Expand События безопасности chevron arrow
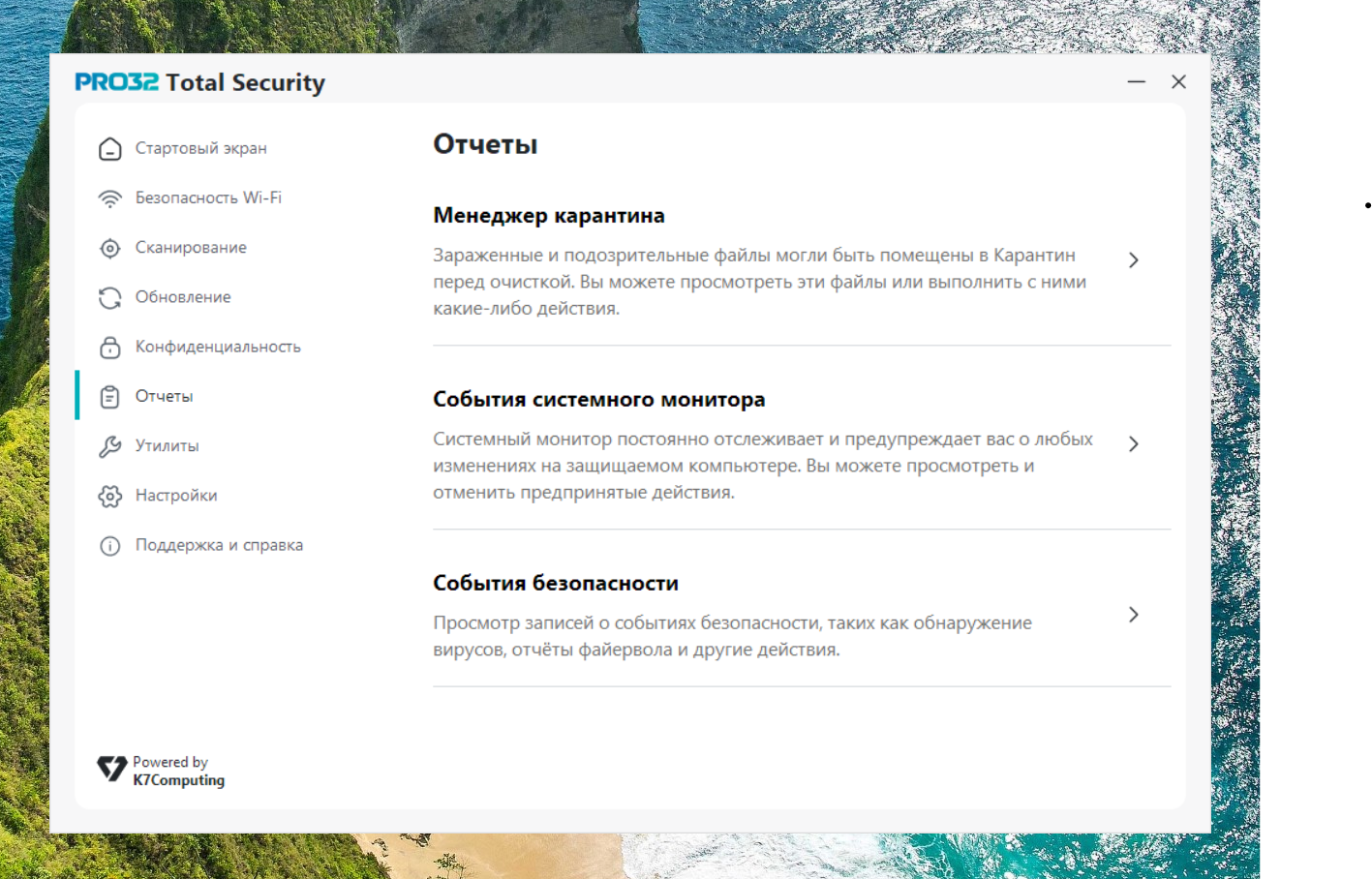The image size is (1372, 879). (x=1133, y=615)
